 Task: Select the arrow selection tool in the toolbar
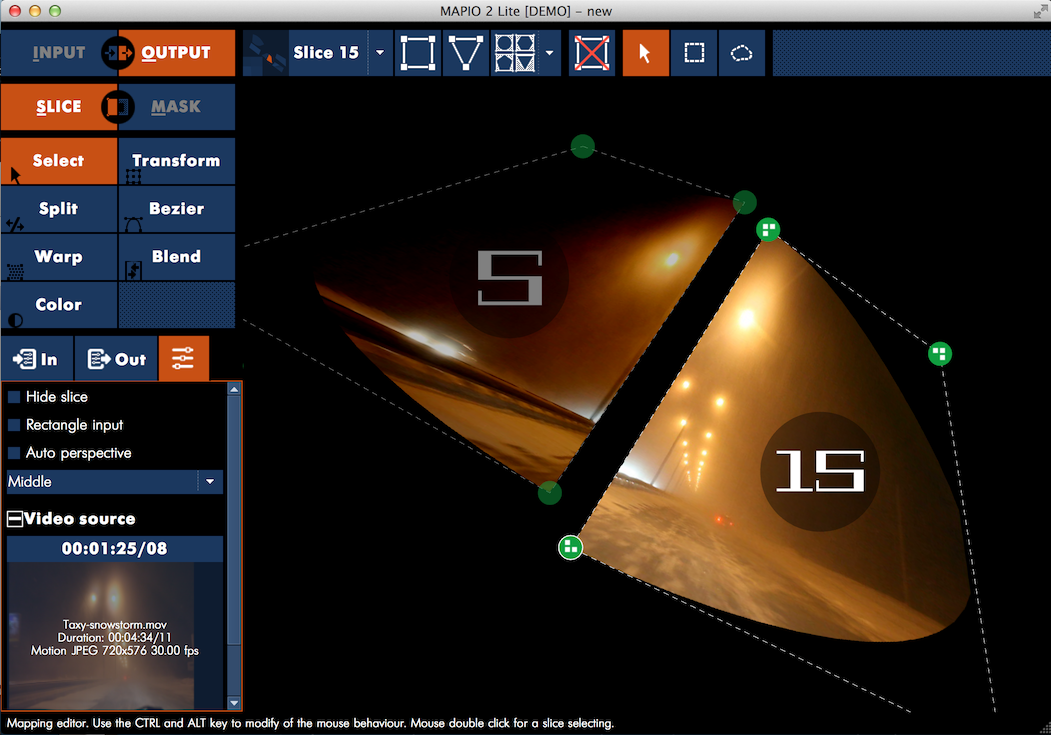645,52
